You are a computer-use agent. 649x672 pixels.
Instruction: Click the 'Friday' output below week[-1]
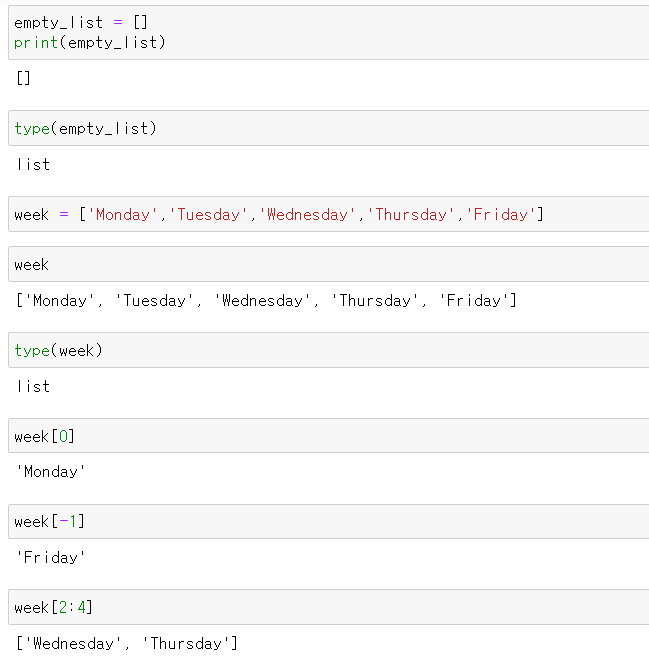[51, 558]
